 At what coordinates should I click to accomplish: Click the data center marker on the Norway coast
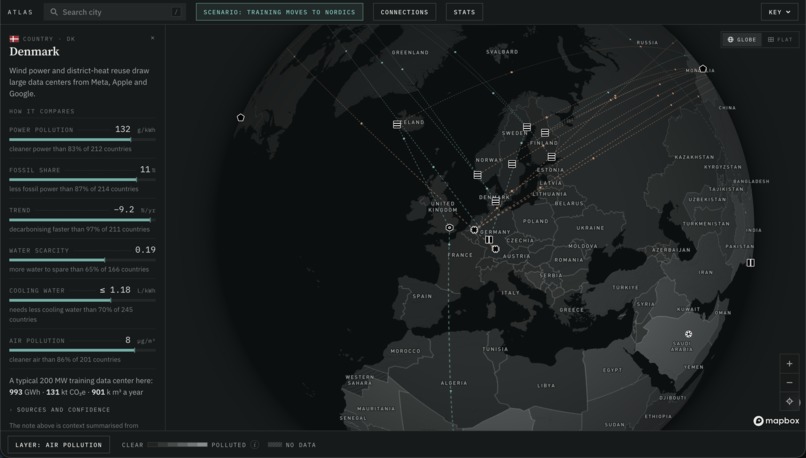478,175
